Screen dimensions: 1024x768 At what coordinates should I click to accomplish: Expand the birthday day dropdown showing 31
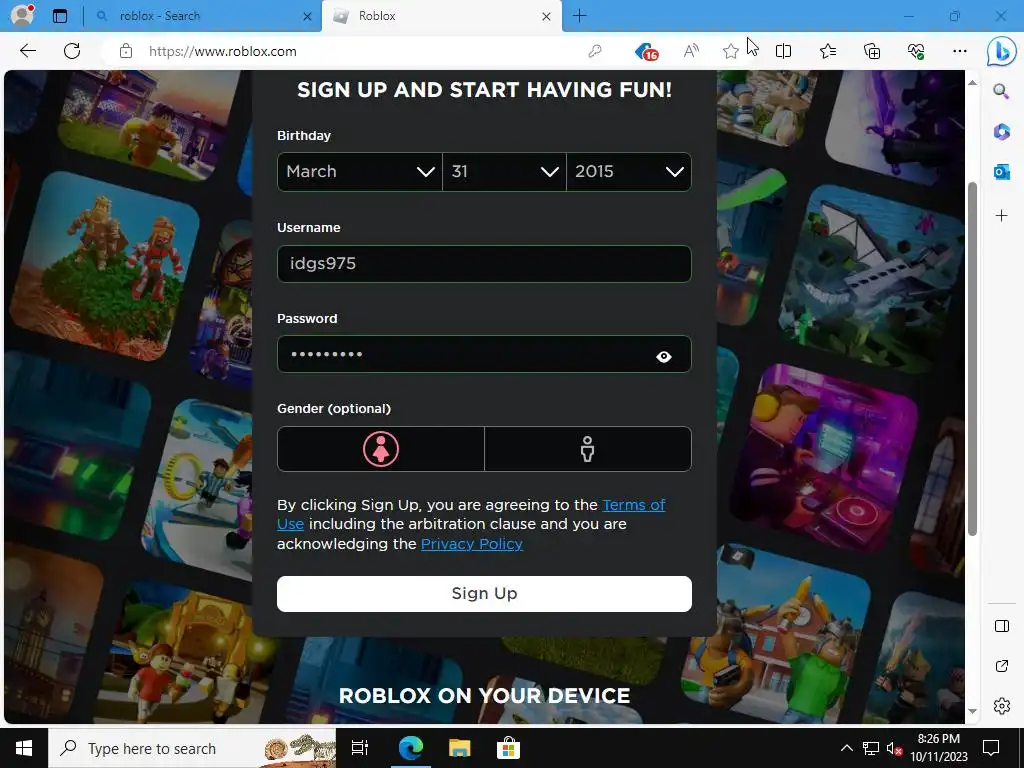coord(504,172)
